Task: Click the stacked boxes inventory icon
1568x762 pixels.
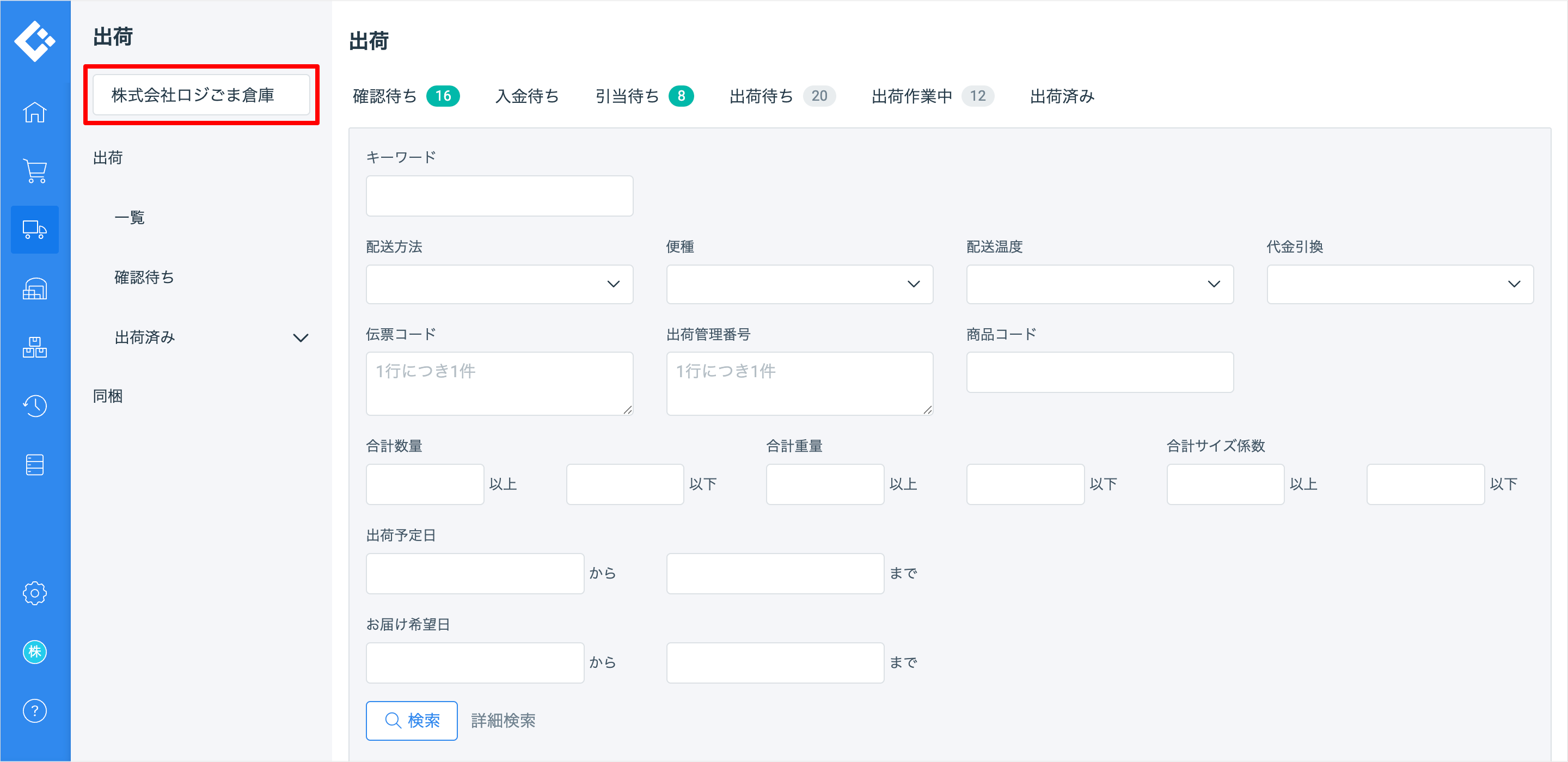Action: [x=35, y=347]
